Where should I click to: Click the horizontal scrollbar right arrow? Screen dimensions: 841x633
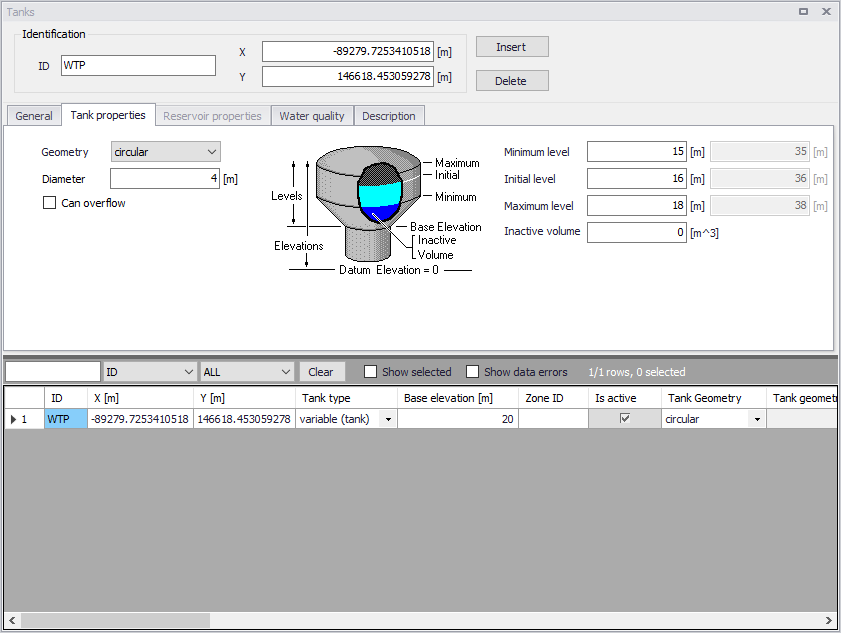828,620
